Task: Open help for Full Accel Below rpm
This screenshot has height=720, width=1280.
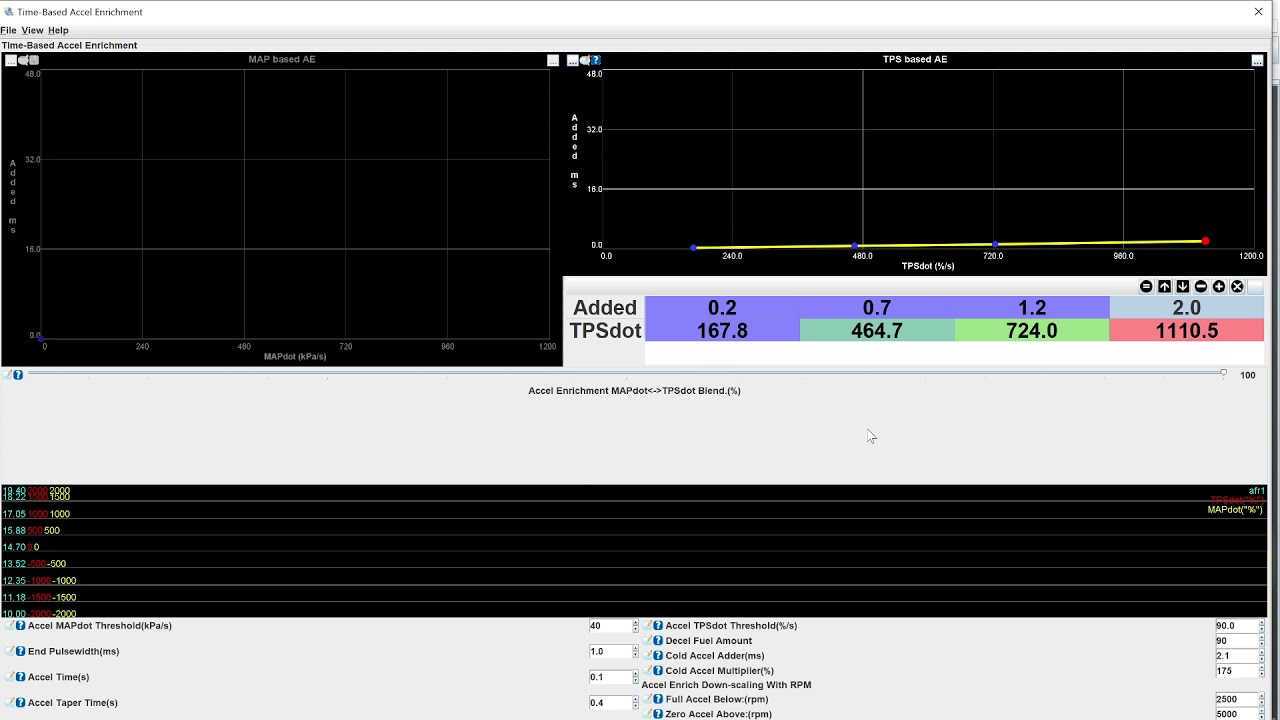Action: tap(658, 699)
